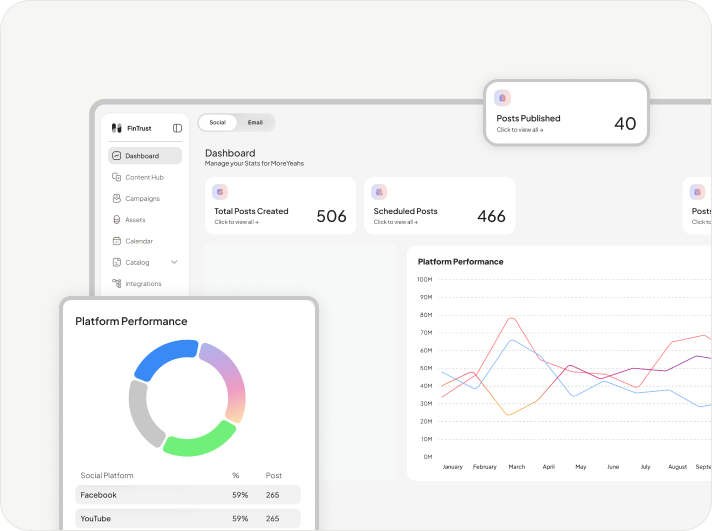Click the Scheduled Posts card icon

pyautogui.click(x=379, y=192)
